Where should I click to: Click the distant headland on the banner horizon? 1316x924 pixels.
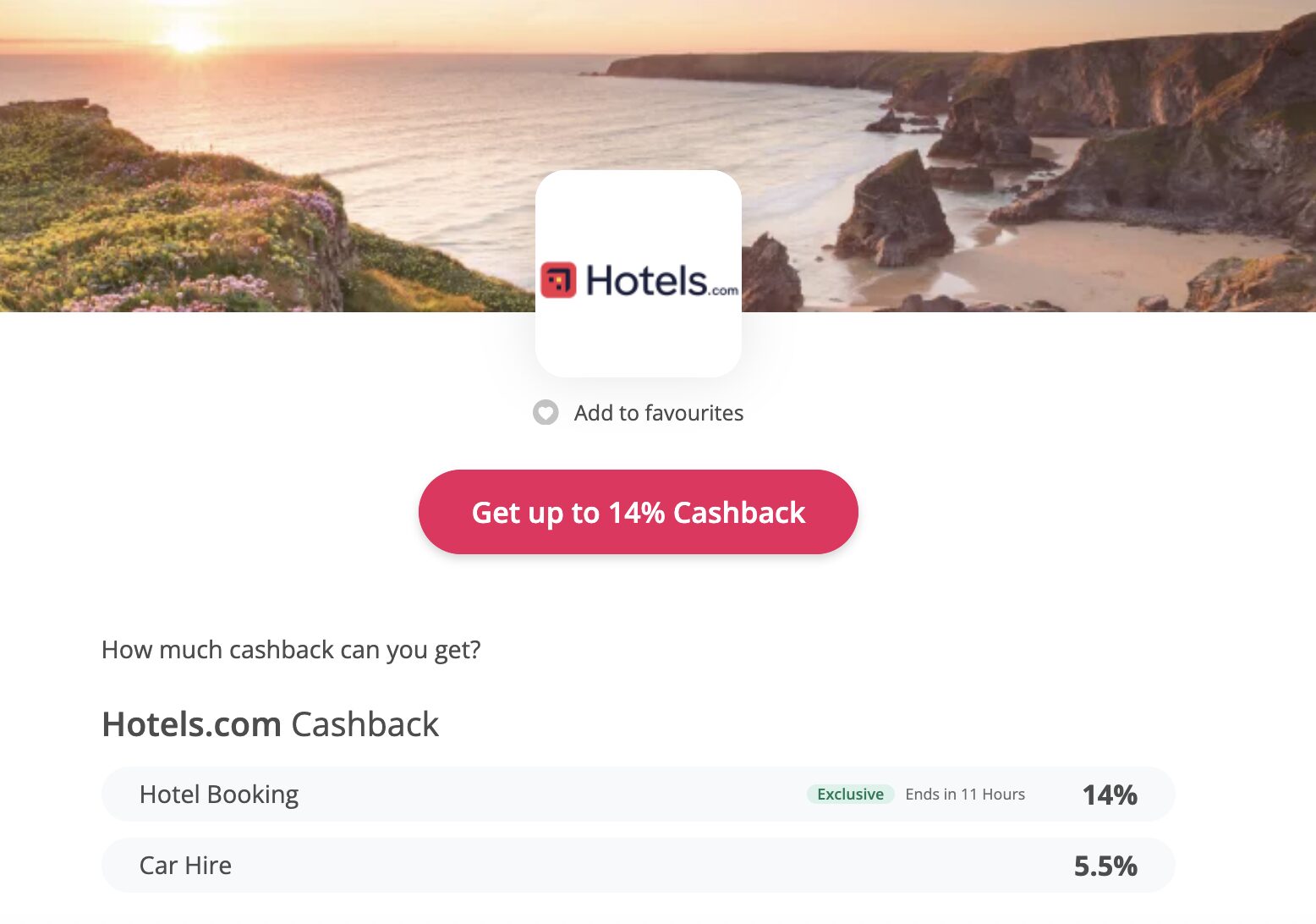click(x=761, y=68)
